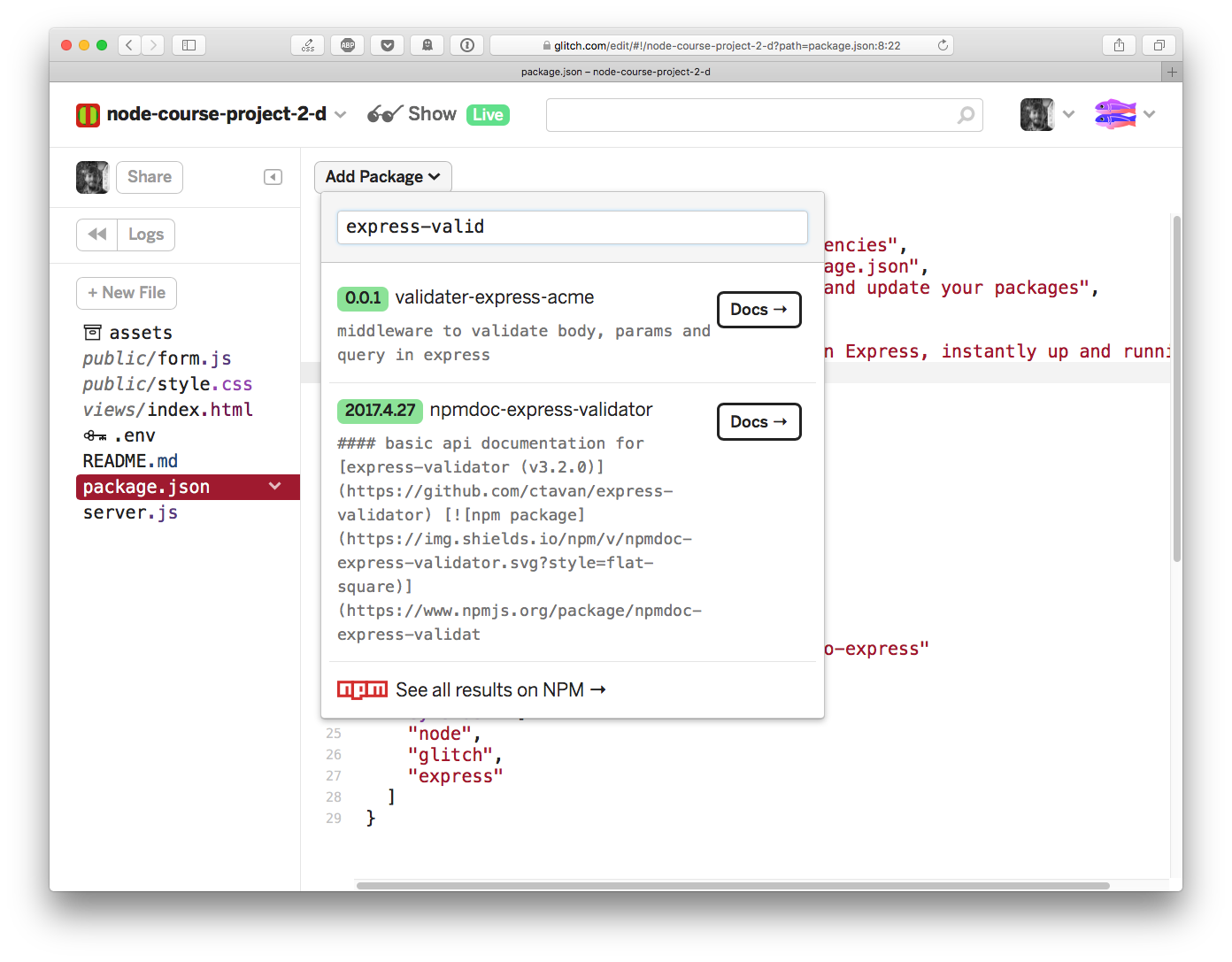1232x962 pixels.
Task: Click Show with the sunglasses icon
Action: click(412, 114)
